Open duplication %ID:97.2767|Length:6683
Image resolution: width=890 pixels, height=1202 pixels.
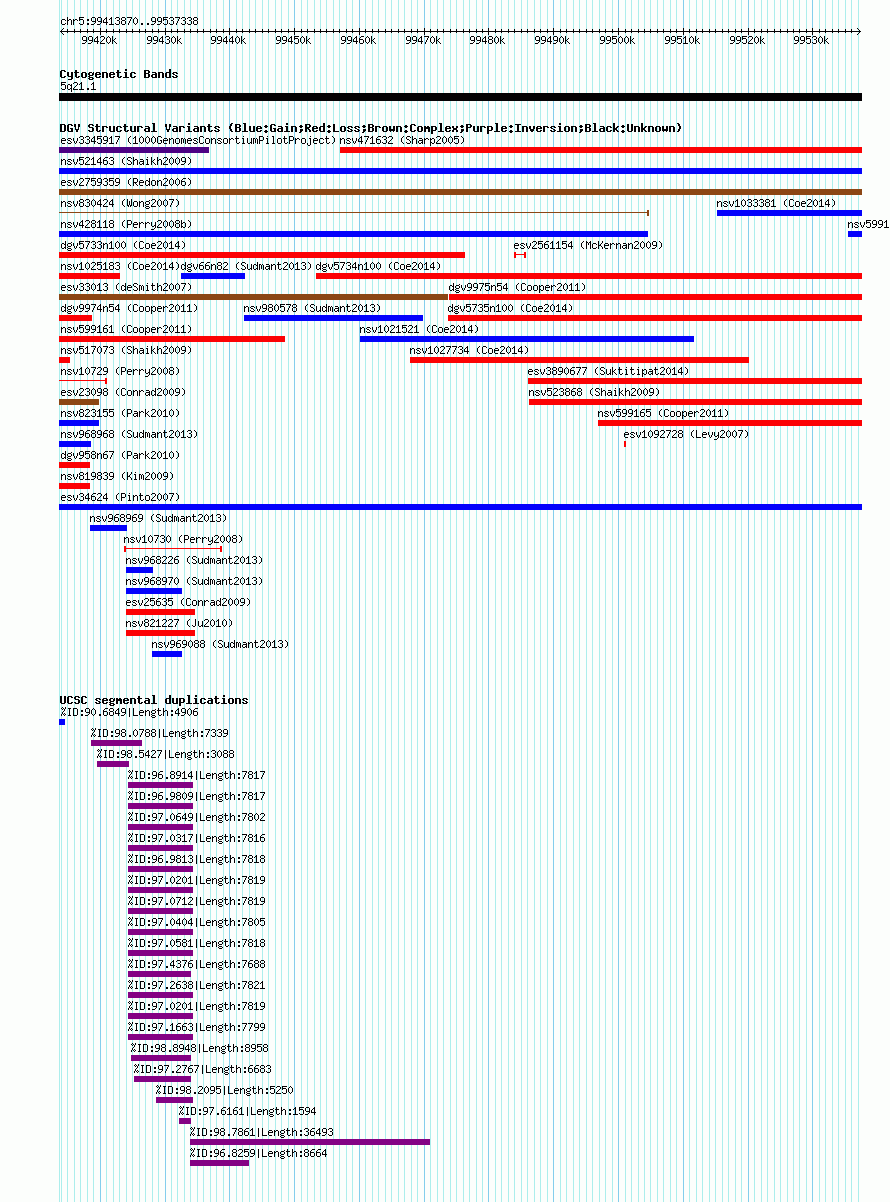(x=164, y=1079)
